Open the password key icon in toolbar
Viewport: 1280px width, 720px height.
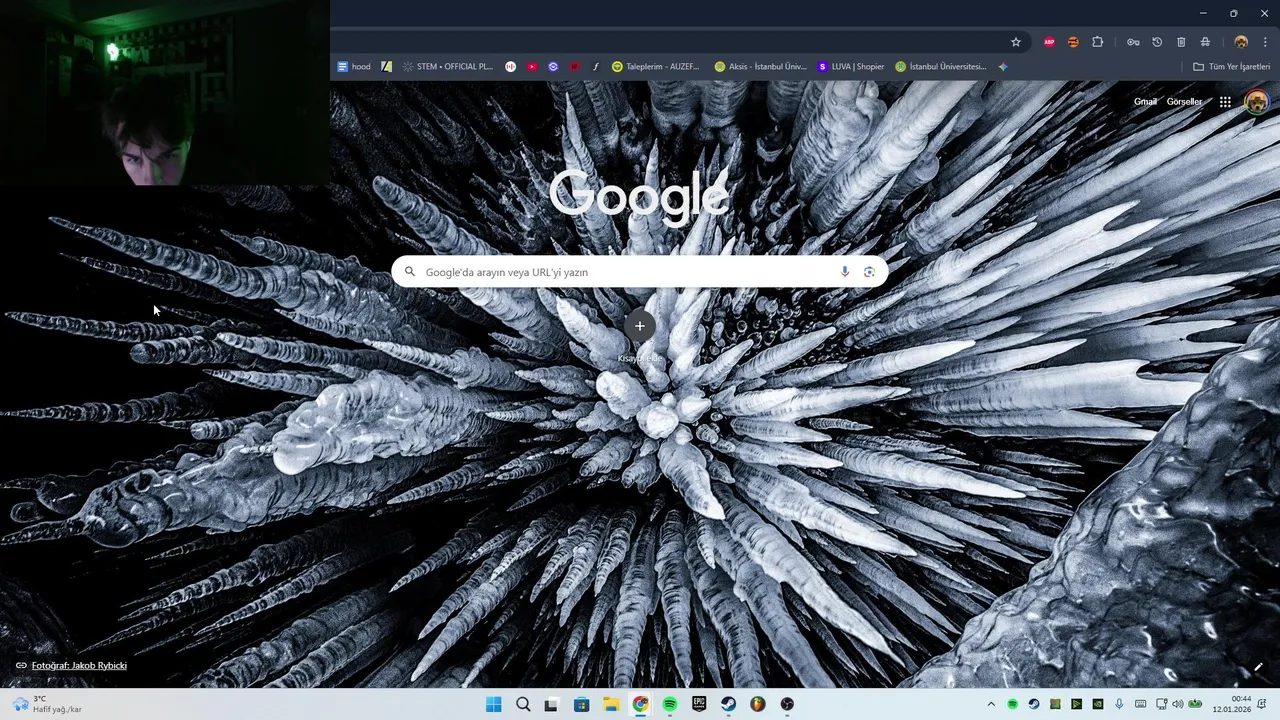tap(1133, 42)
